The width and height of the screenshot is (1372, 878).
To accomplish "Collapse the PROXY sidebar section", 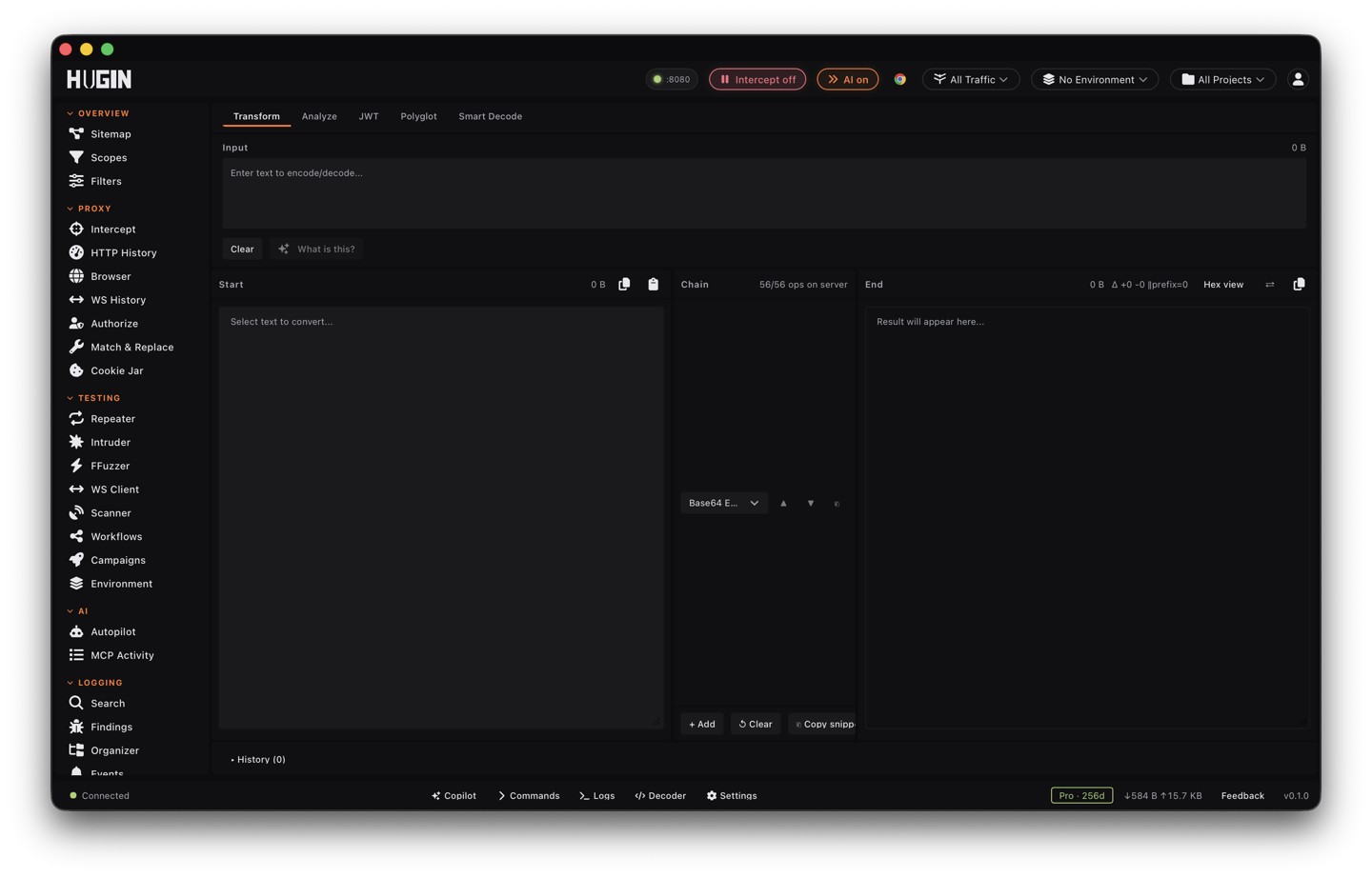I will [89, 209].
